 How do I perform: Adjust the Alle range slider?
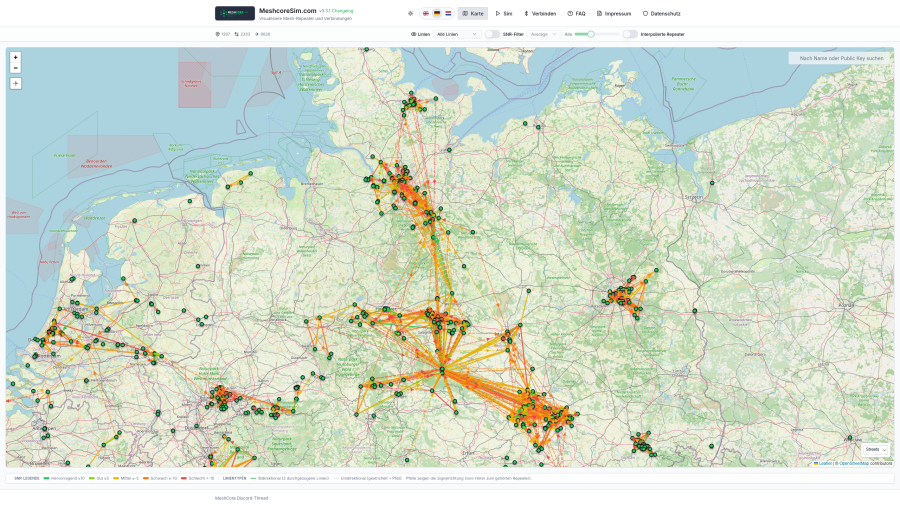point(591,34)
